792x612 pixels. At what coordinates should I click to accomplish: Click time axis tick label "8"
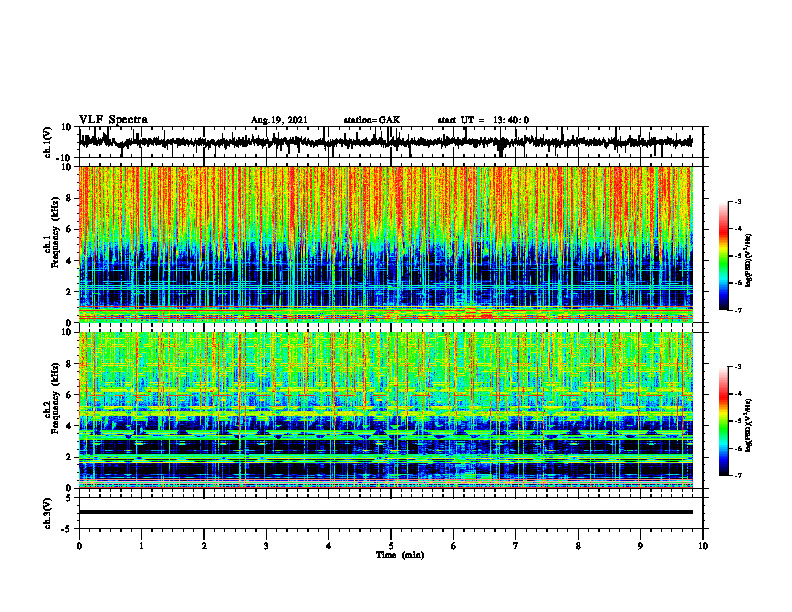578,546
